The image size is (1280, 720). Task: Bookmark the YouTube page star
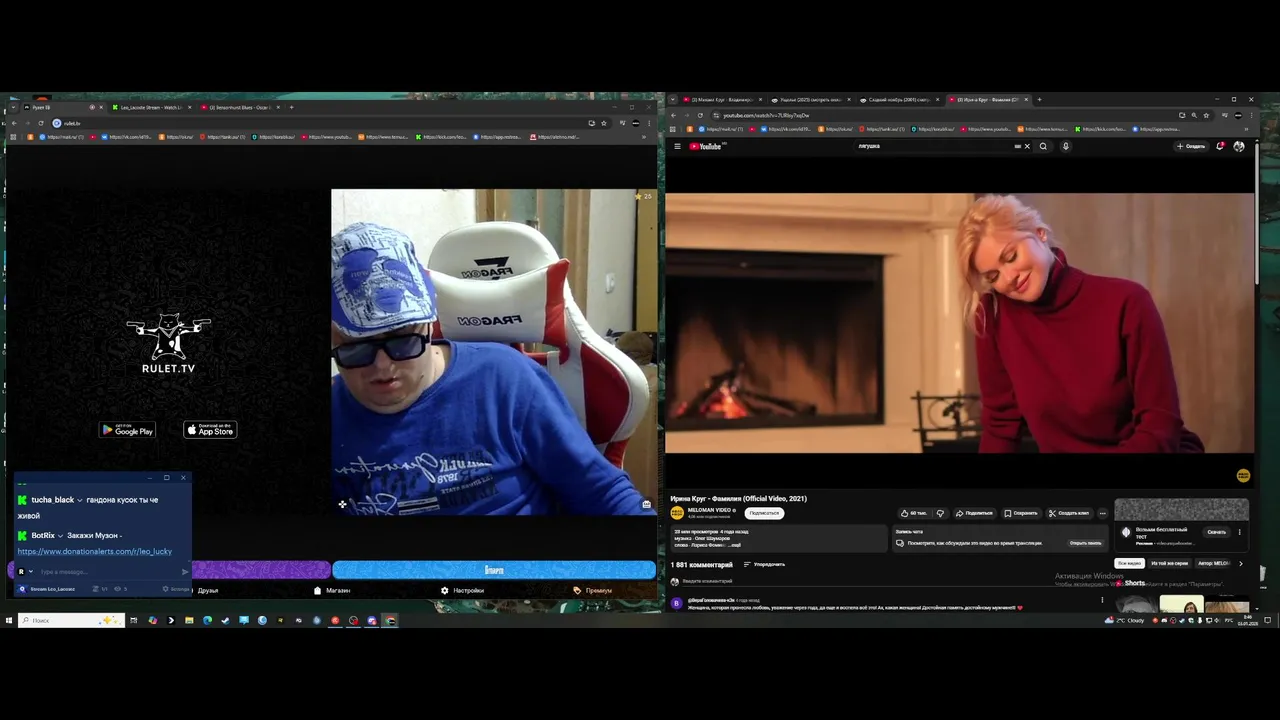1205,115
